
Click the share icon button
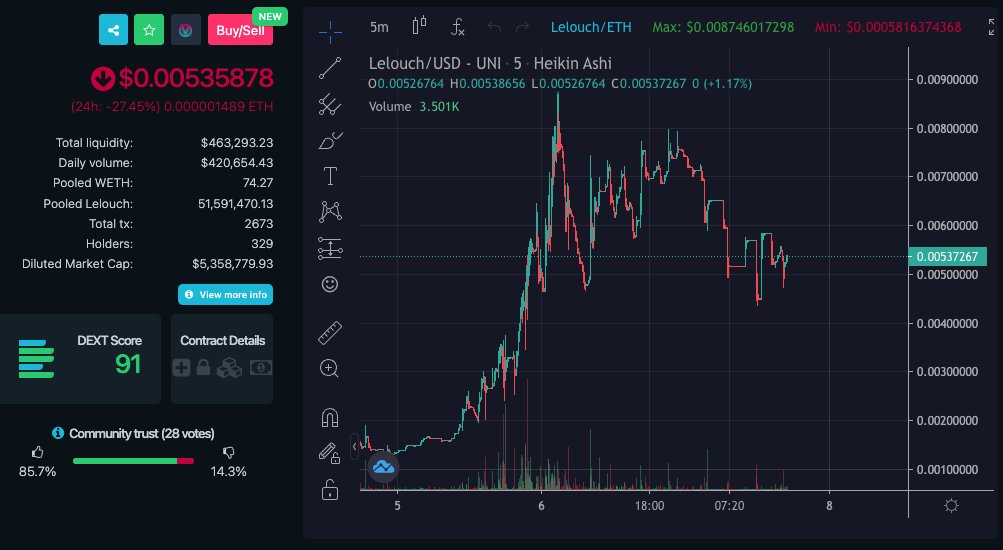113,30
